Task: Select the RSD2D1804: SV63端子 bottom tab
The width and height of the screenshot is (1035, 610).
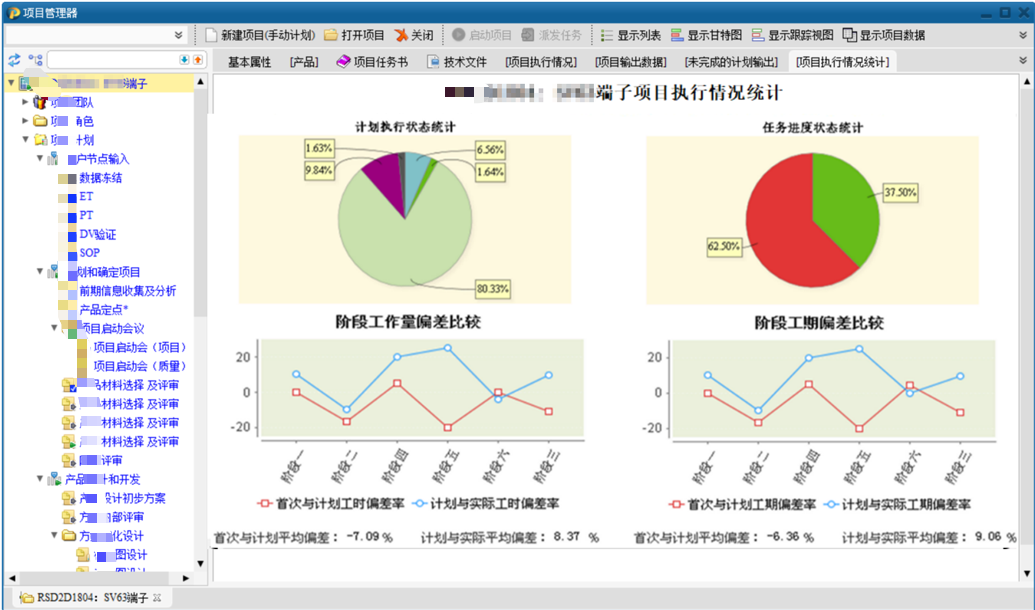Action: tap(92, 597)
